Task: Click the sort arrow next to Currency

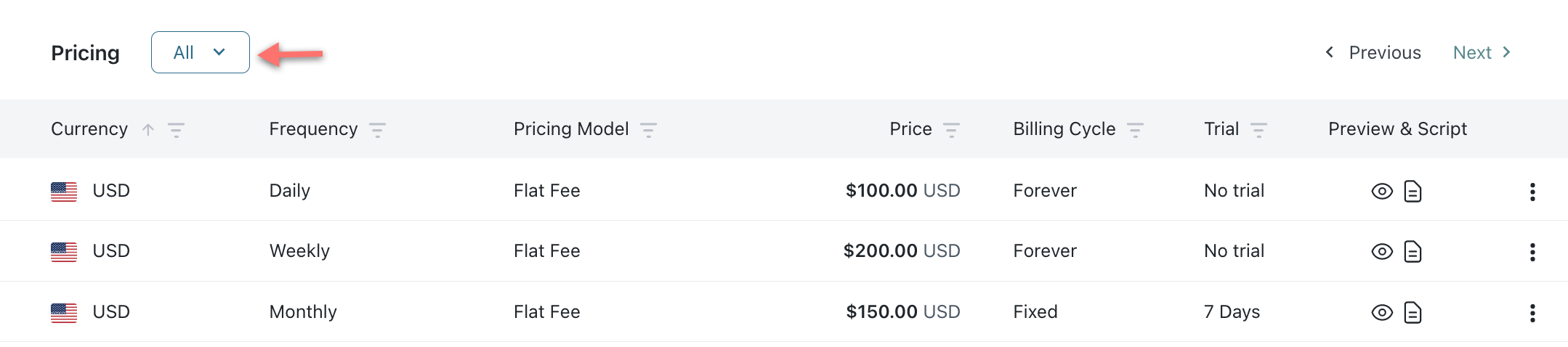Action: click(x=148, y=130)
